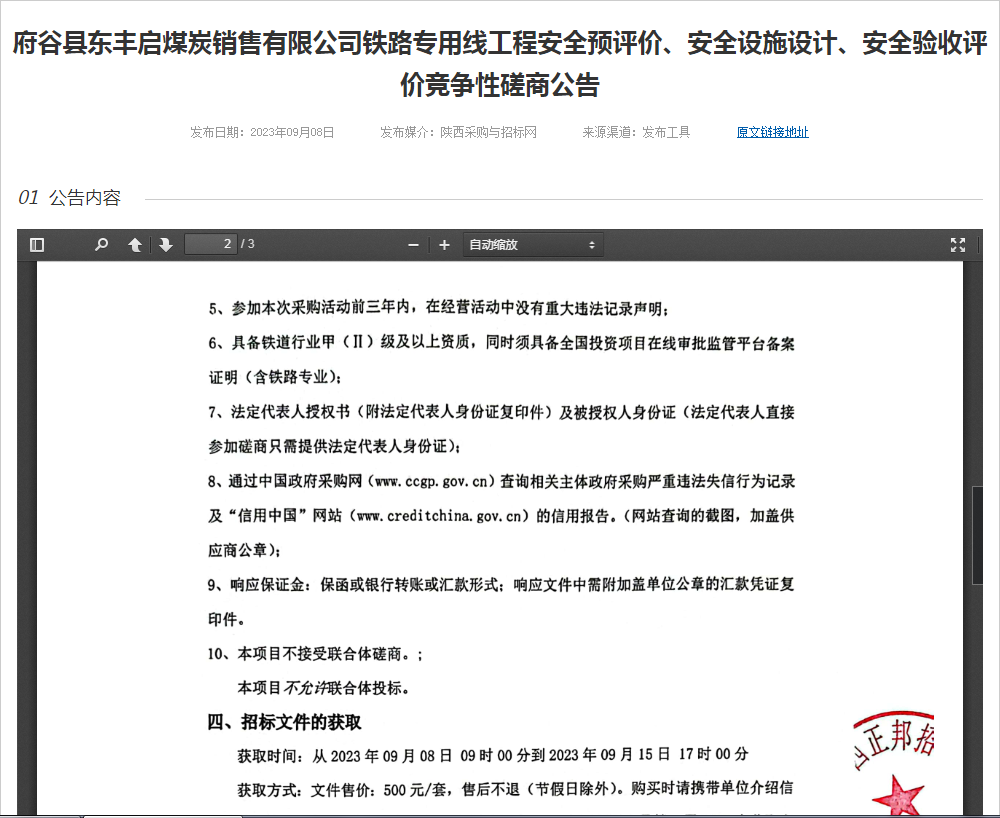
Task: Click the line 5、参加本次采购活动前三年内
Action: pos(439,309)
